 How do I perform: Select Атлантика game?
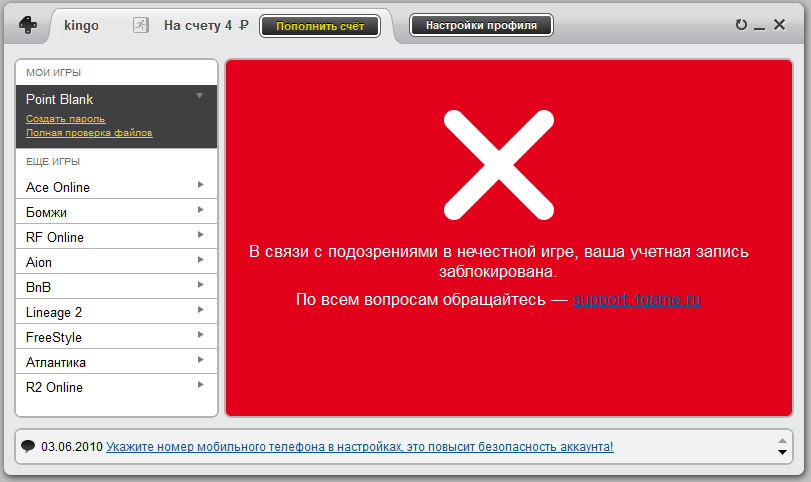coord(116,362)
